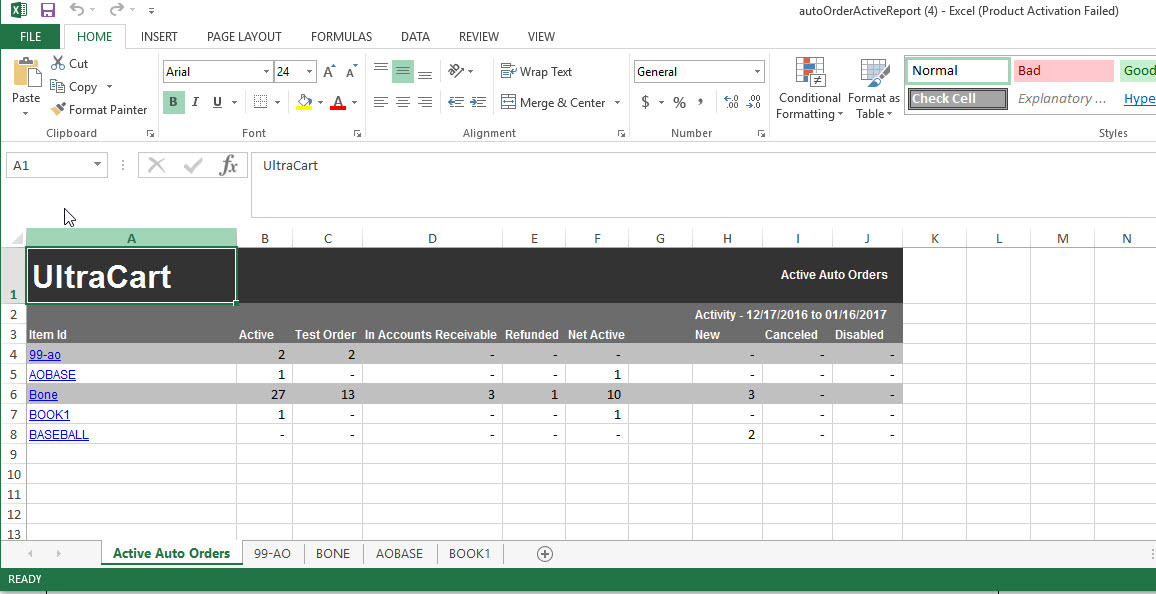This screenshot has height=594, width=1156.
Task: Click the Copy button
Action: tap(74, 87)
